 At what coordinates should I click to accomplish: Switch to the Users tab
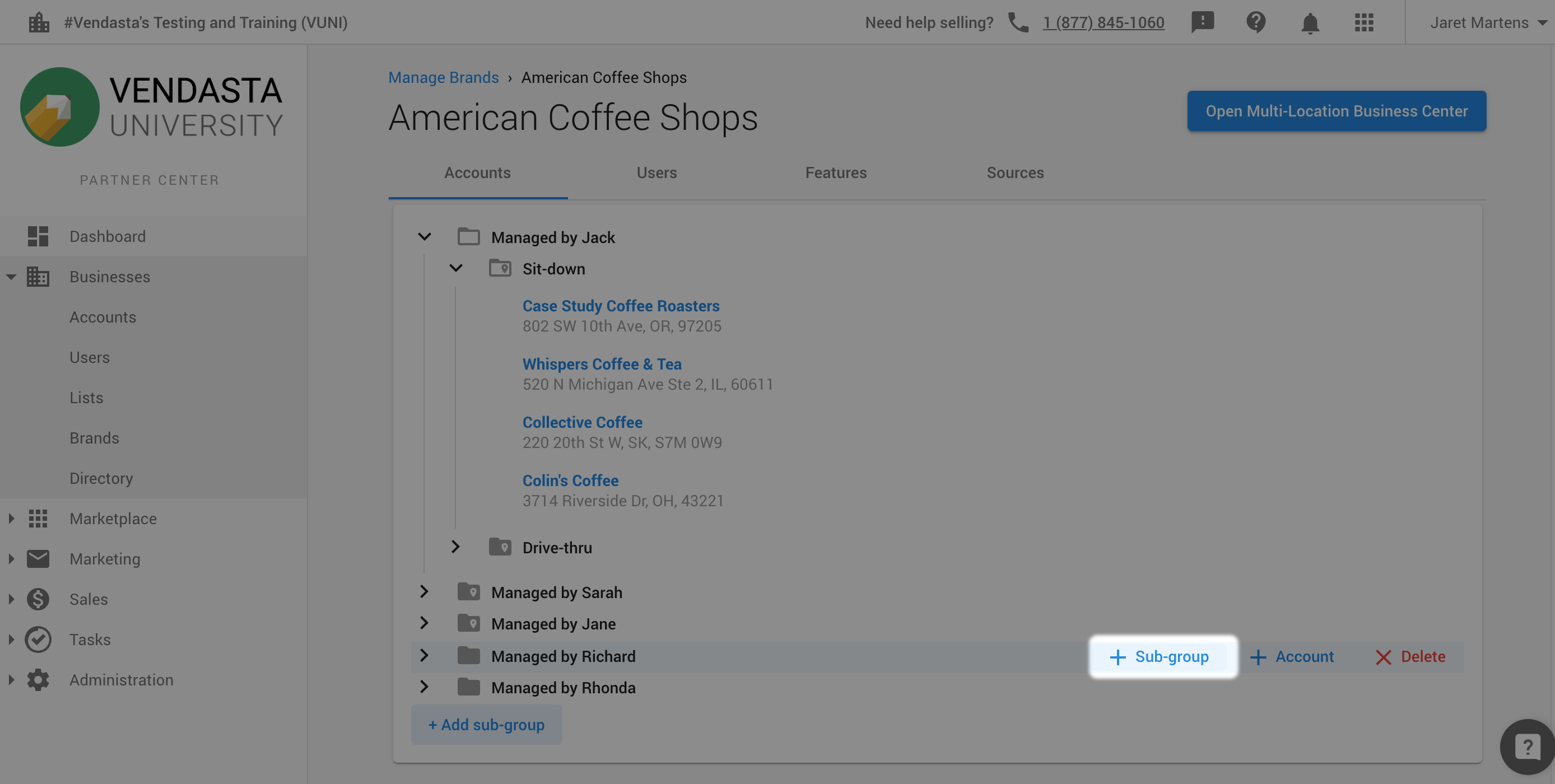pyautogui.click(x=657, y=172)
